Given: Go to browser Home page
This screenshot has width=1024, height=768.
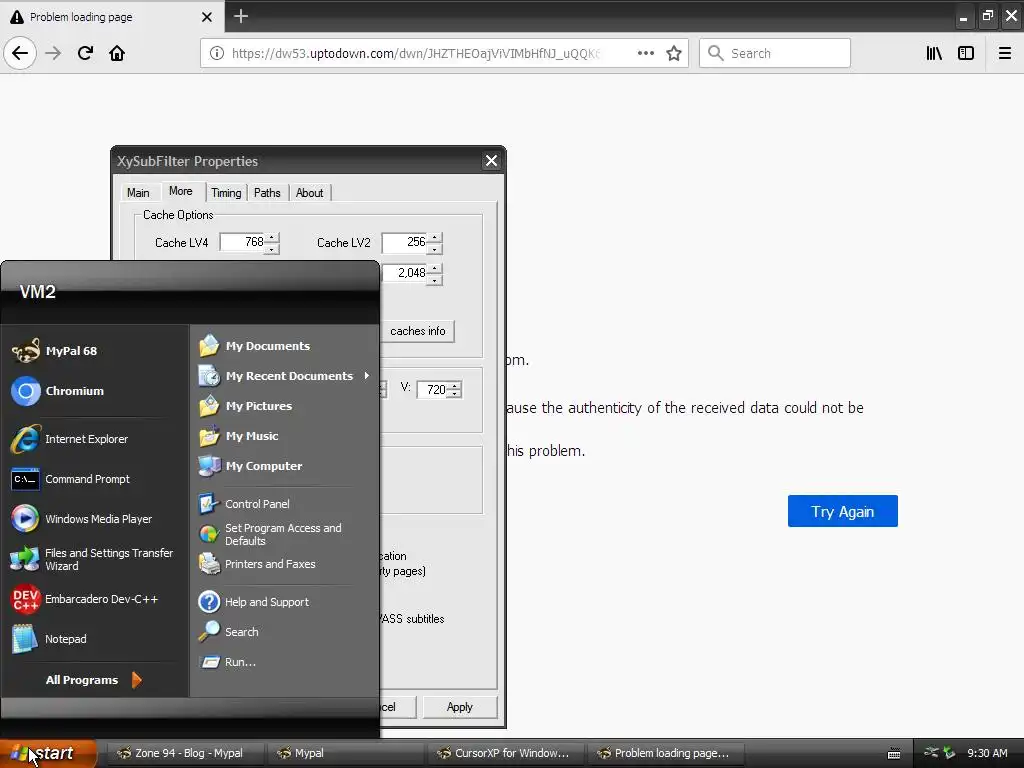Looking at the screenshot, I should pos(117,53).
